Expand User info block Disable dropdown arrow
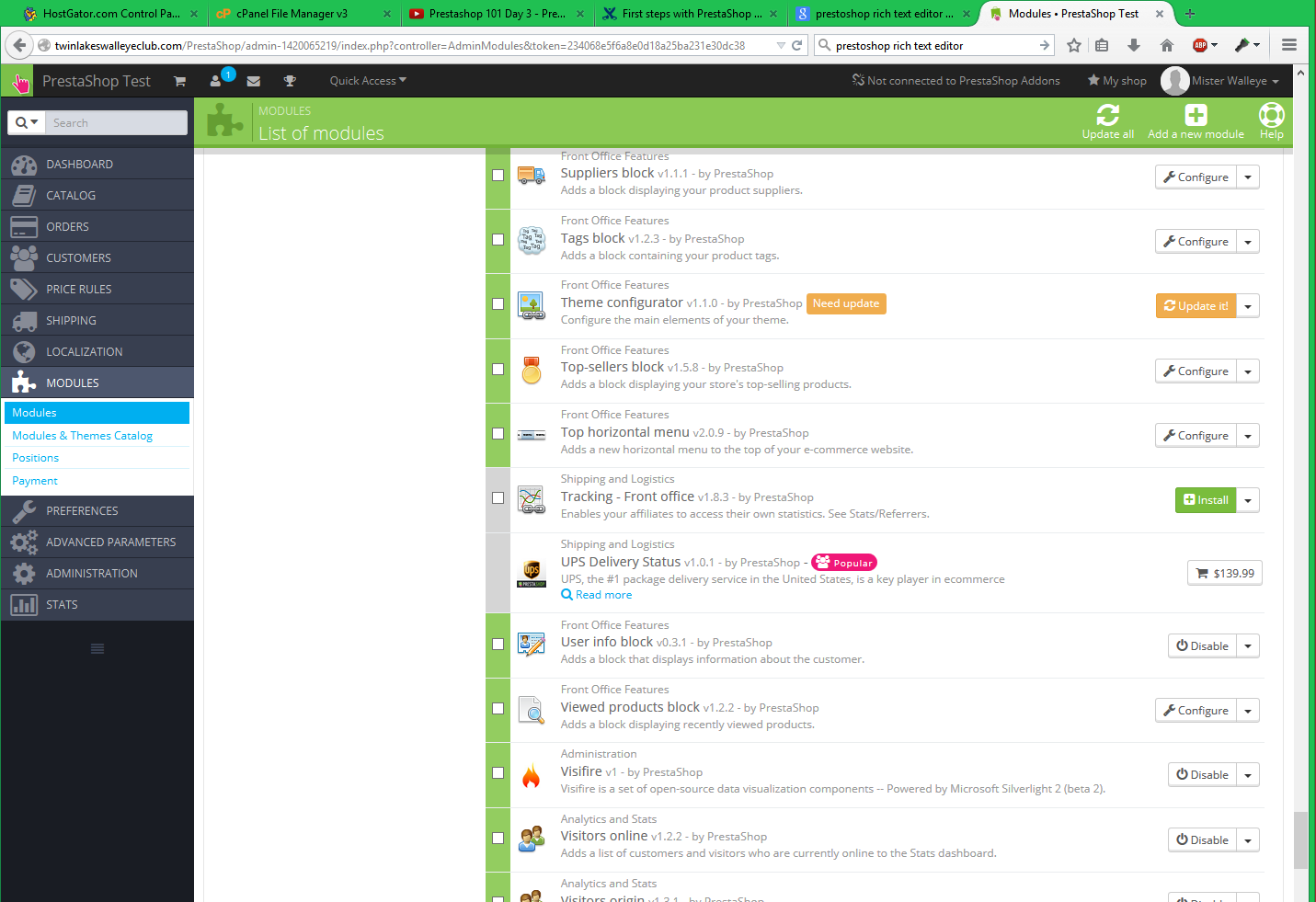 click(x=1248, y=646)
